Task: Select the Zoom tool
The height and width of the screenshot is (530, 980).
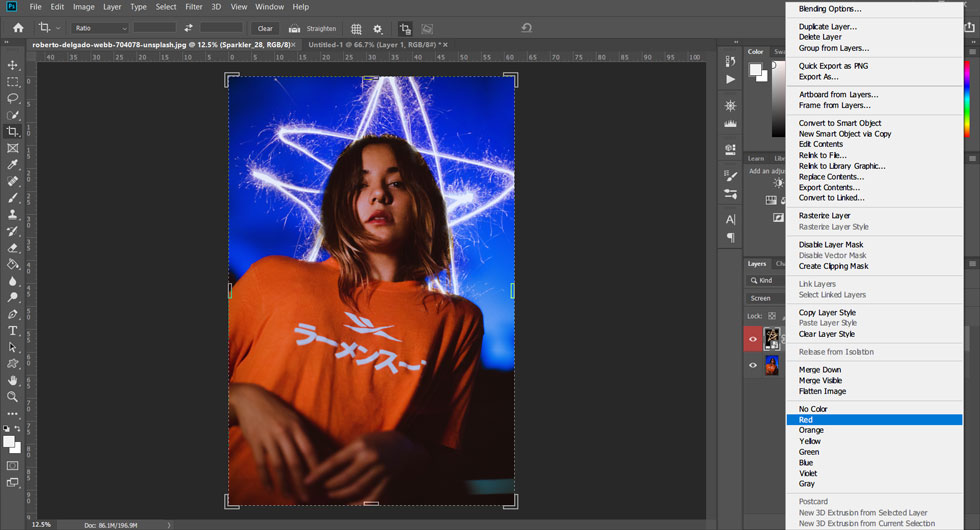Action: pyautogui.click(x=13, y=397)
